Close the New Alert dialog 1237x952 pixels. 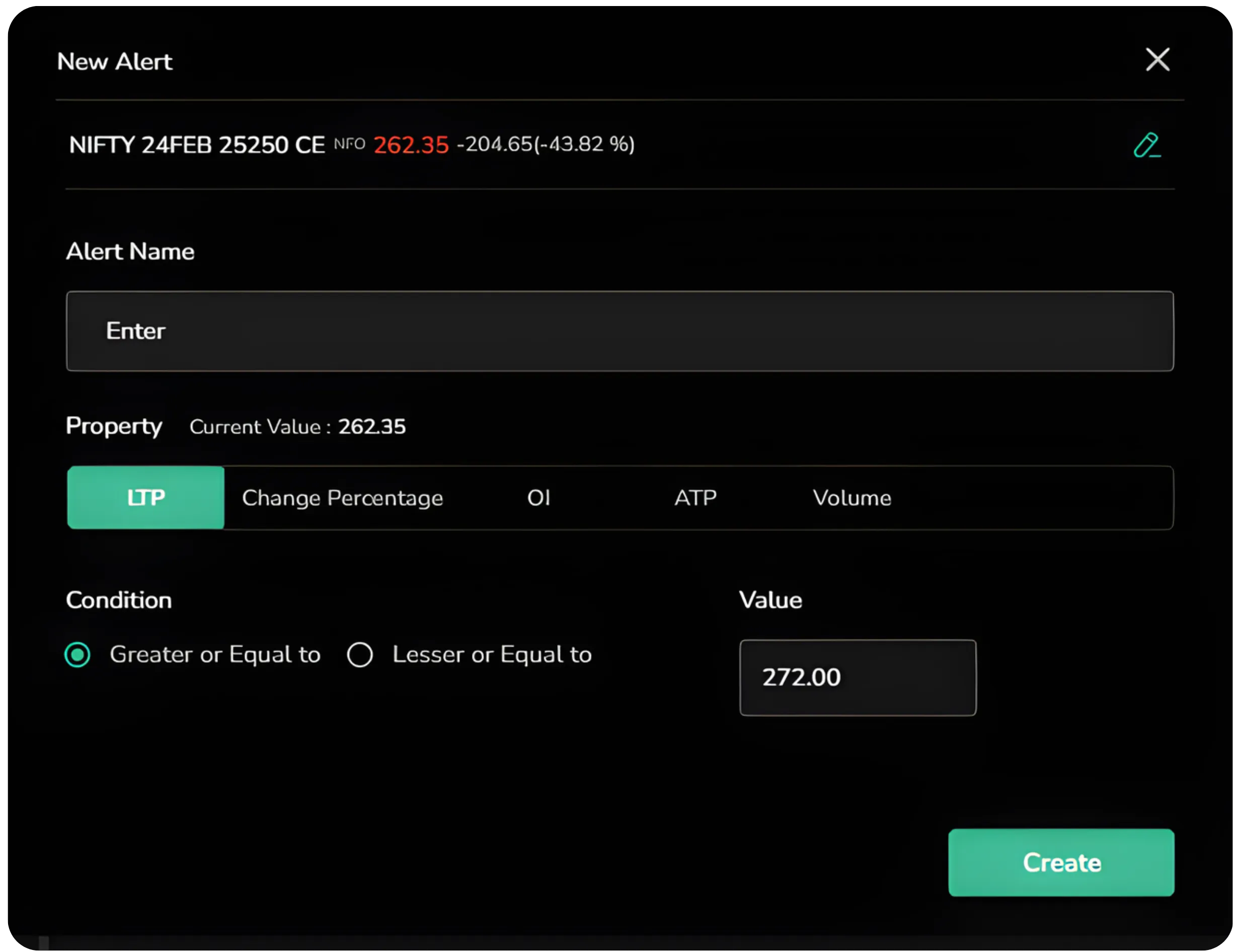(1157, 60)
